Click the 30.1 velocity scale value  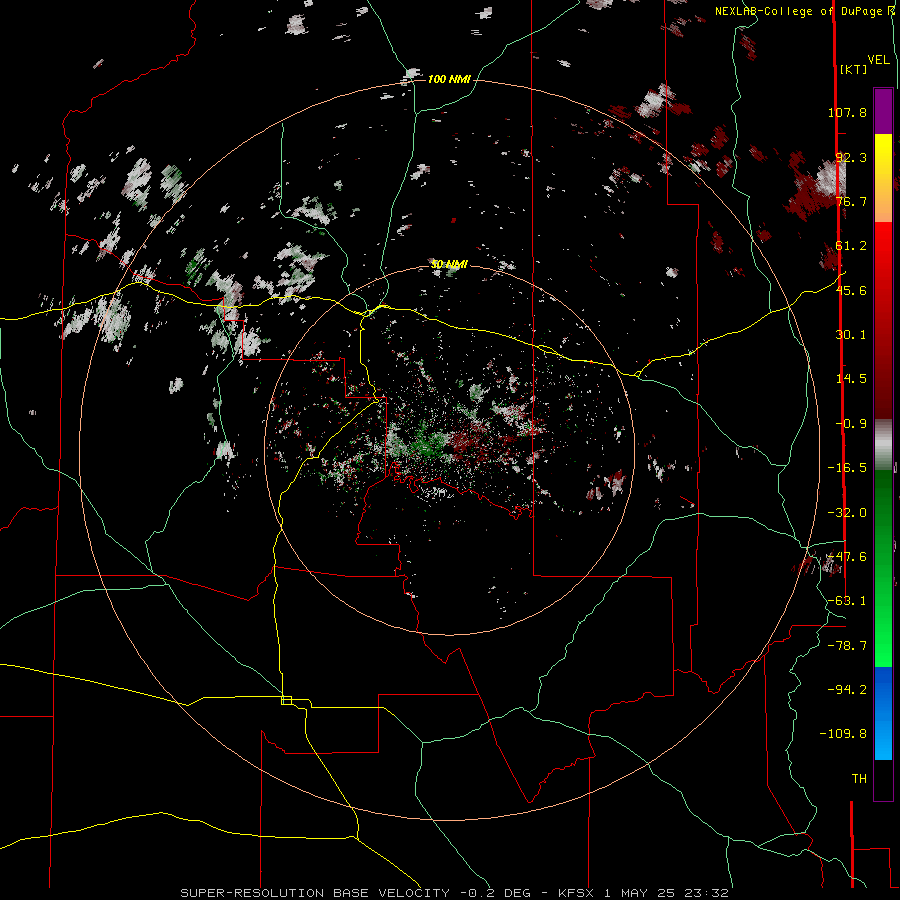tap(851, 335)
